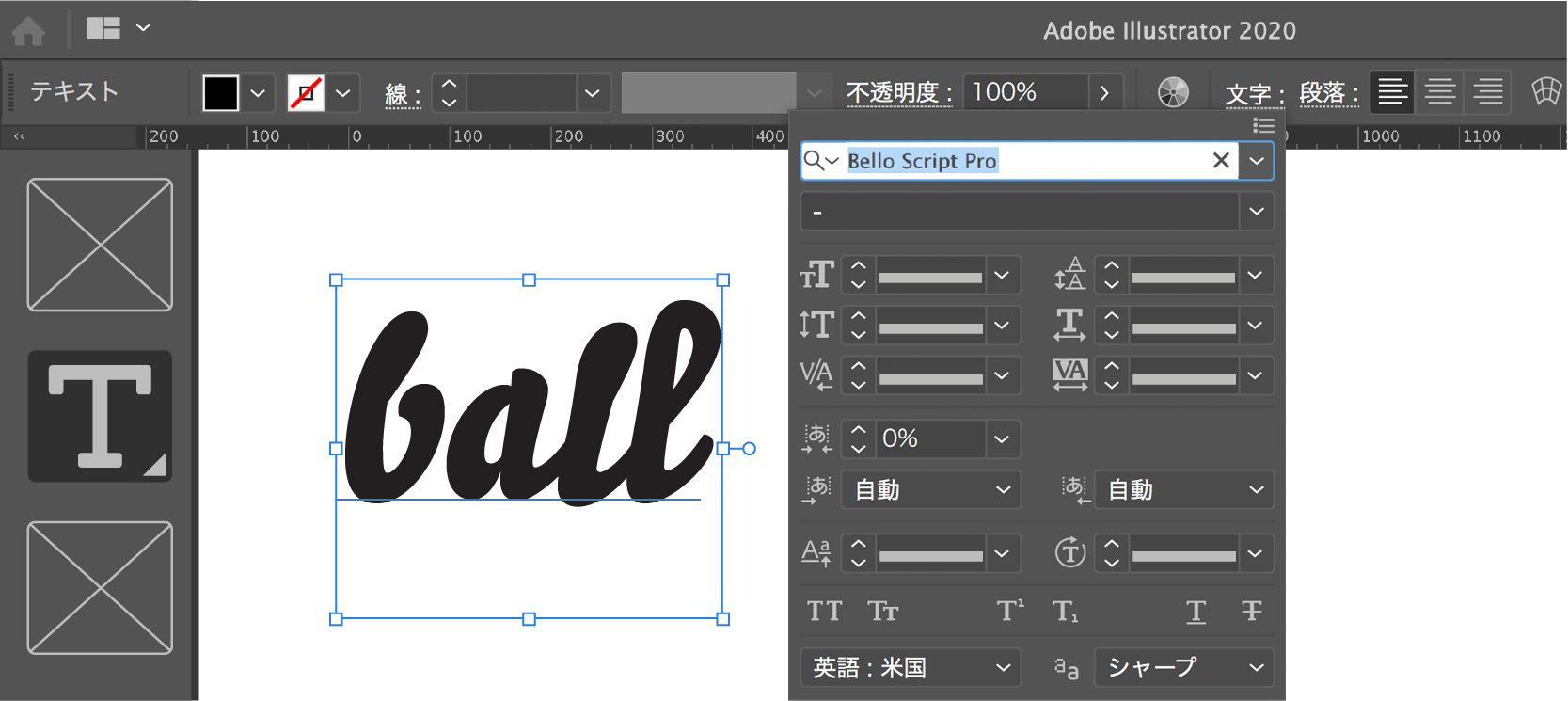This screenshot has width=1568, height=701.
Task: Open the シャープ anti-aliasing dropdown
Action: 1183,668
